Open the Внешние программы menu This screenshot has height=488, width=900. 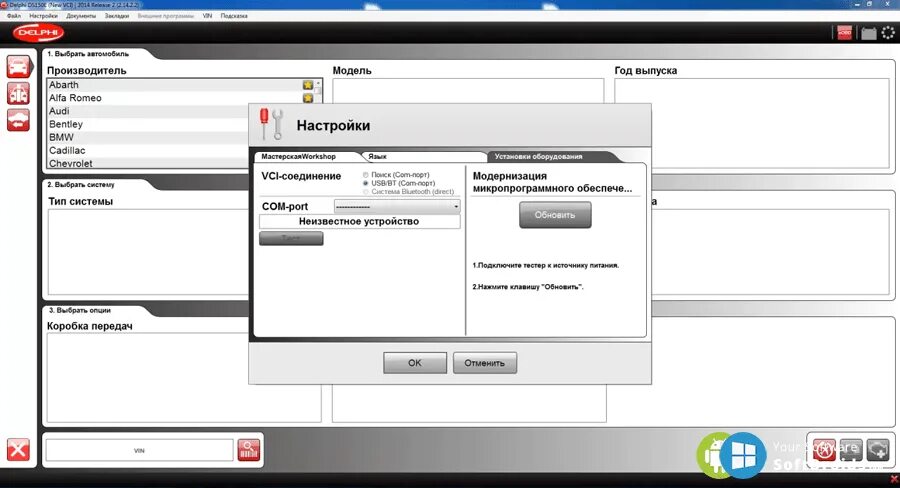click(166, 16)
